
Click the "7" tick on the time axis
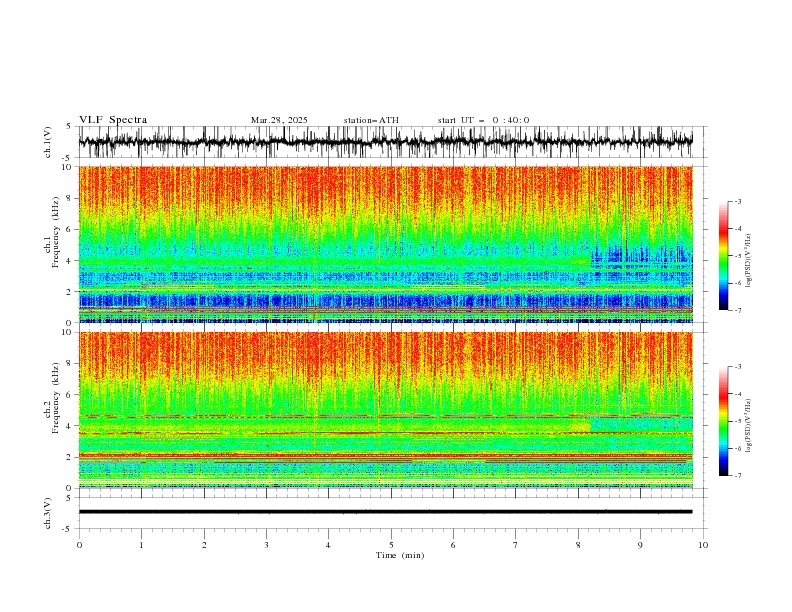pyautogui.click(x=516, y=545)
